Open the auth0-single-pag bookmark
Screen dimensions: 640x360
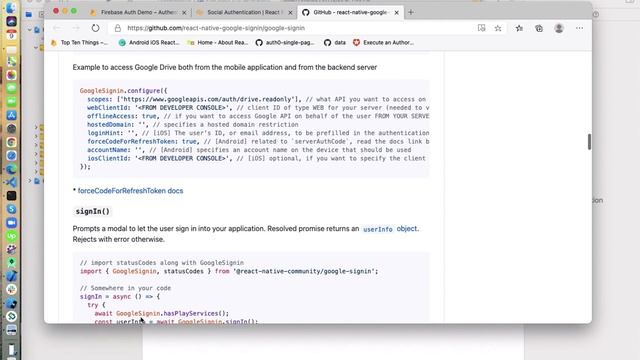285,42
